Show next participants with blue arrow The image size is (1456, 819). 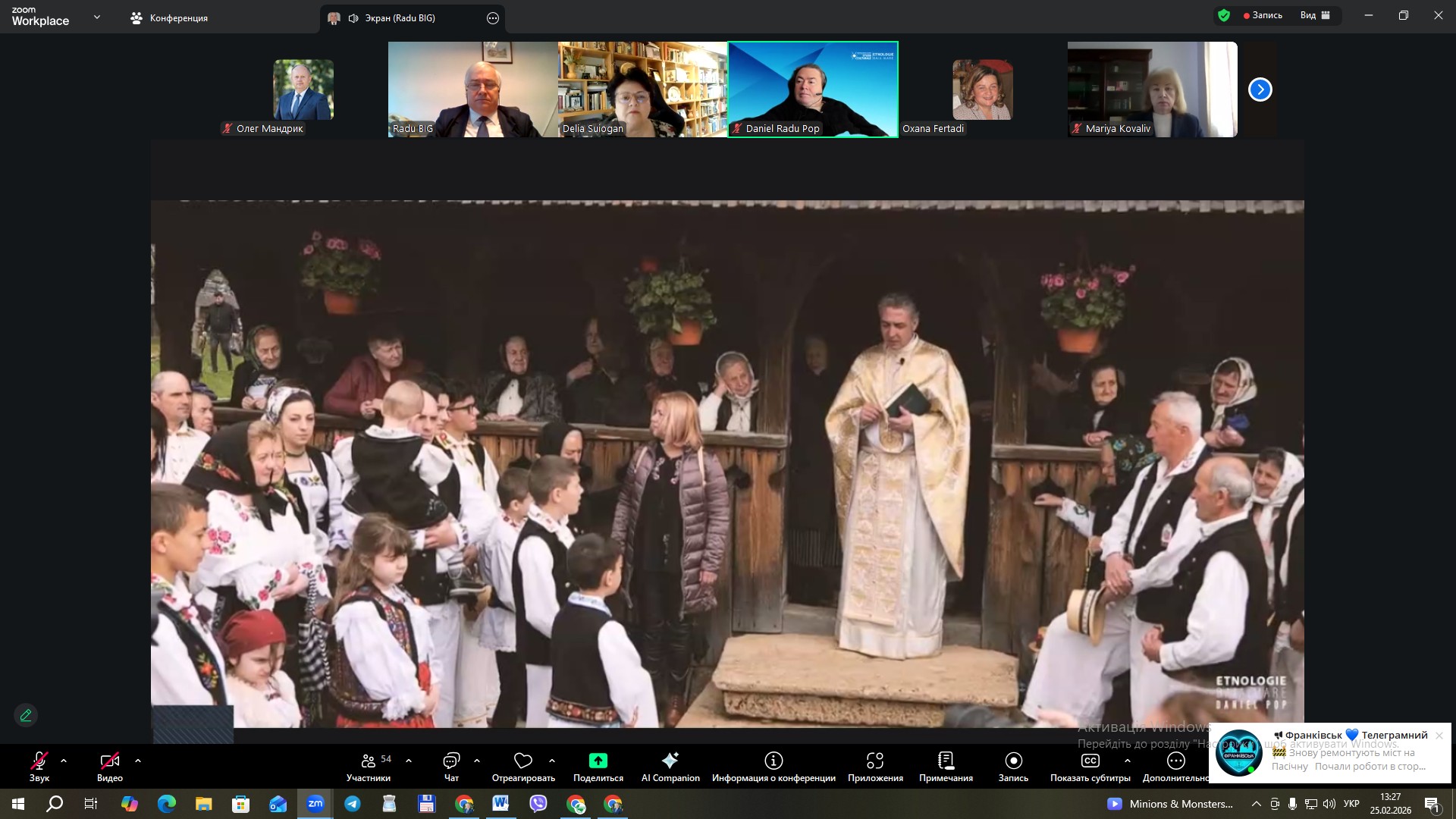pos(1260,89)
